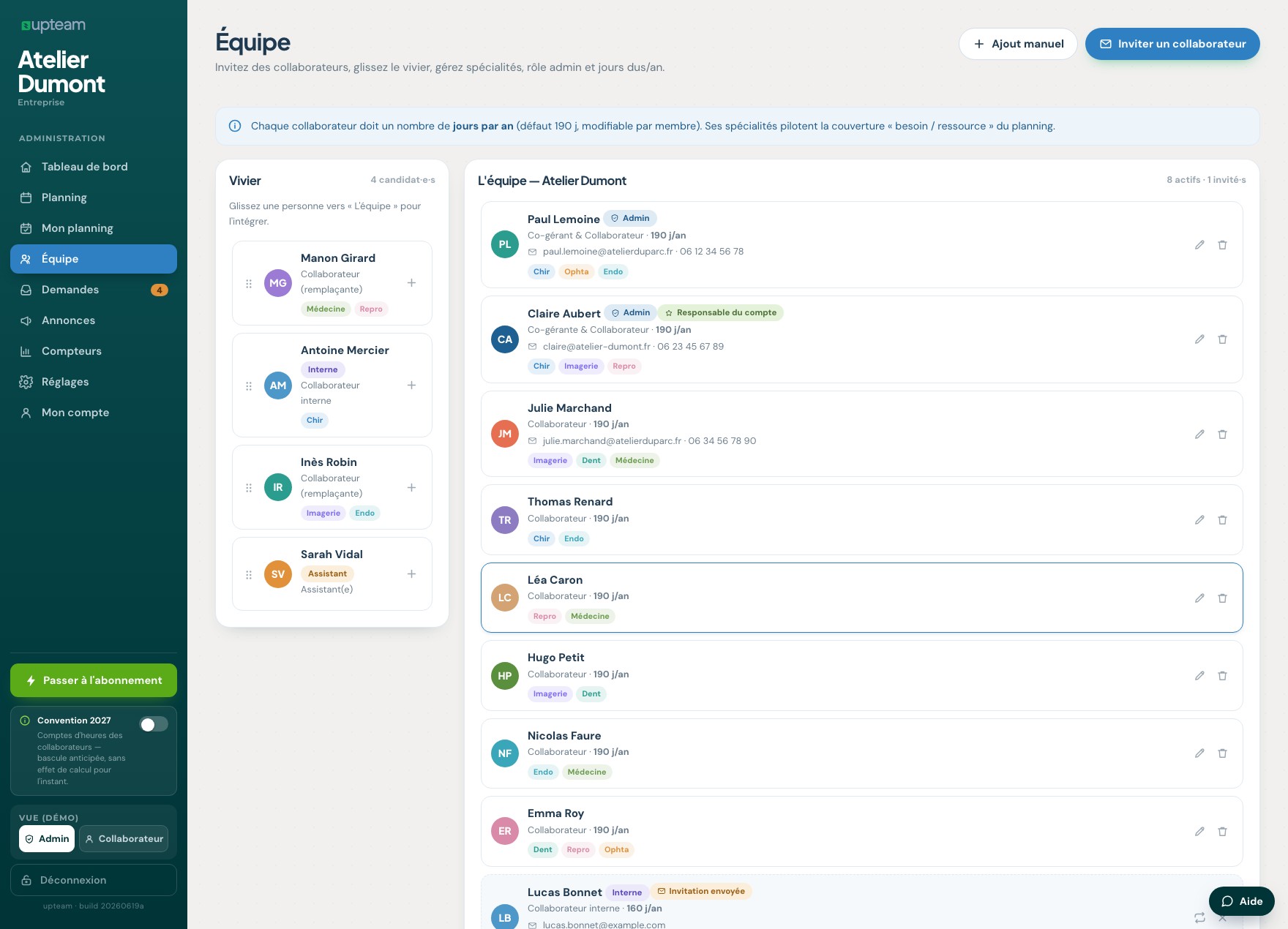The height and width of the screenshot is (929, 1288).
Task: Click the PL avatar of Paul Lemoine
Action: click(505, 245)
